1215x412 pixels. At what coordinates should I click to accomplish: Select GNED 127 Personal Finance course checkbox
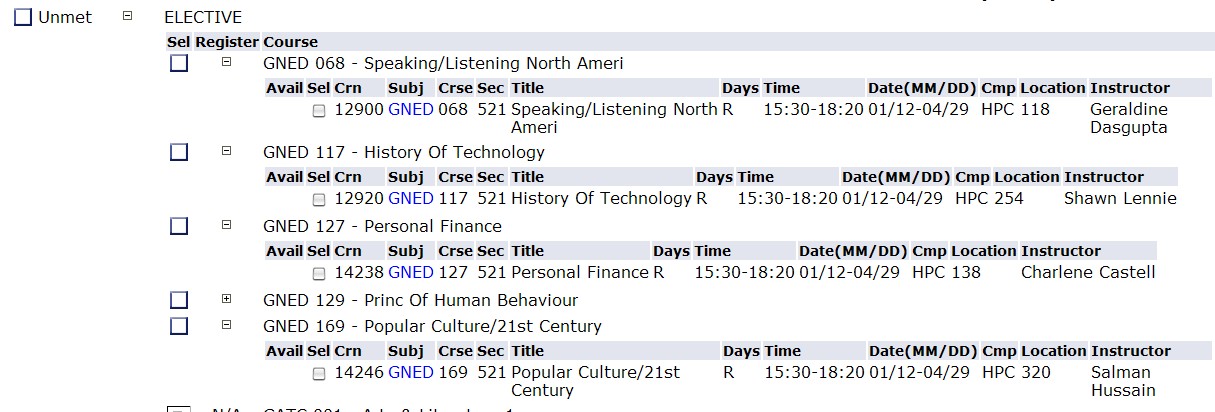pos(179,226)
